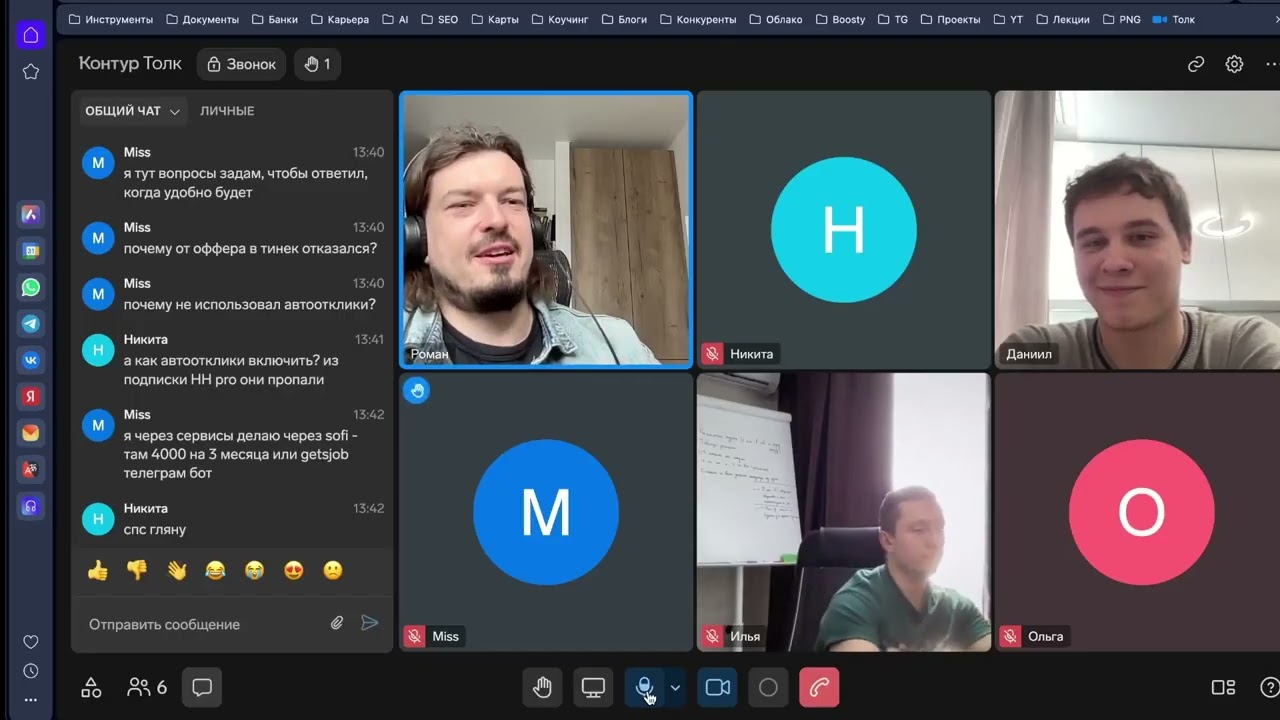This screenshot has height=720, width=1280.
Task: Open participants list showing 6 people
Action: [147, 687]
